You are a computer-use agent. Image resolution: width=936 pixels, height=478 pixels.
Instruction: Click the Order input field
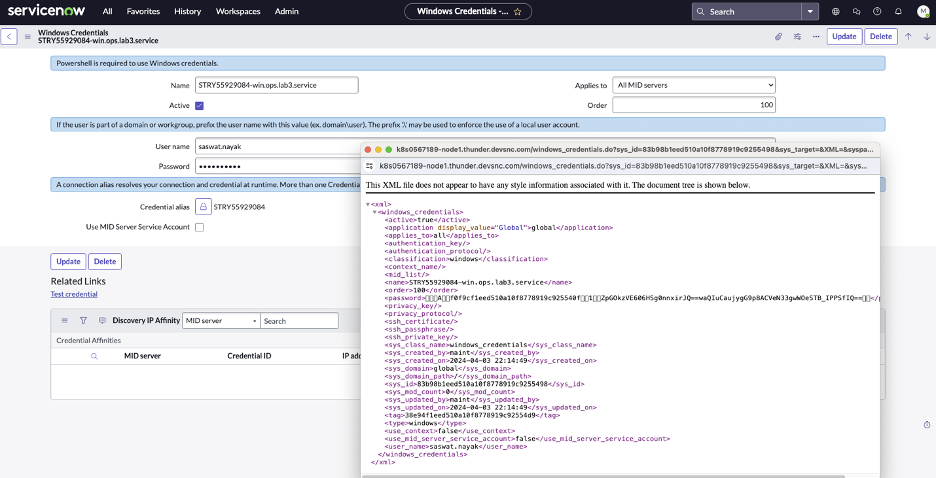694,105
